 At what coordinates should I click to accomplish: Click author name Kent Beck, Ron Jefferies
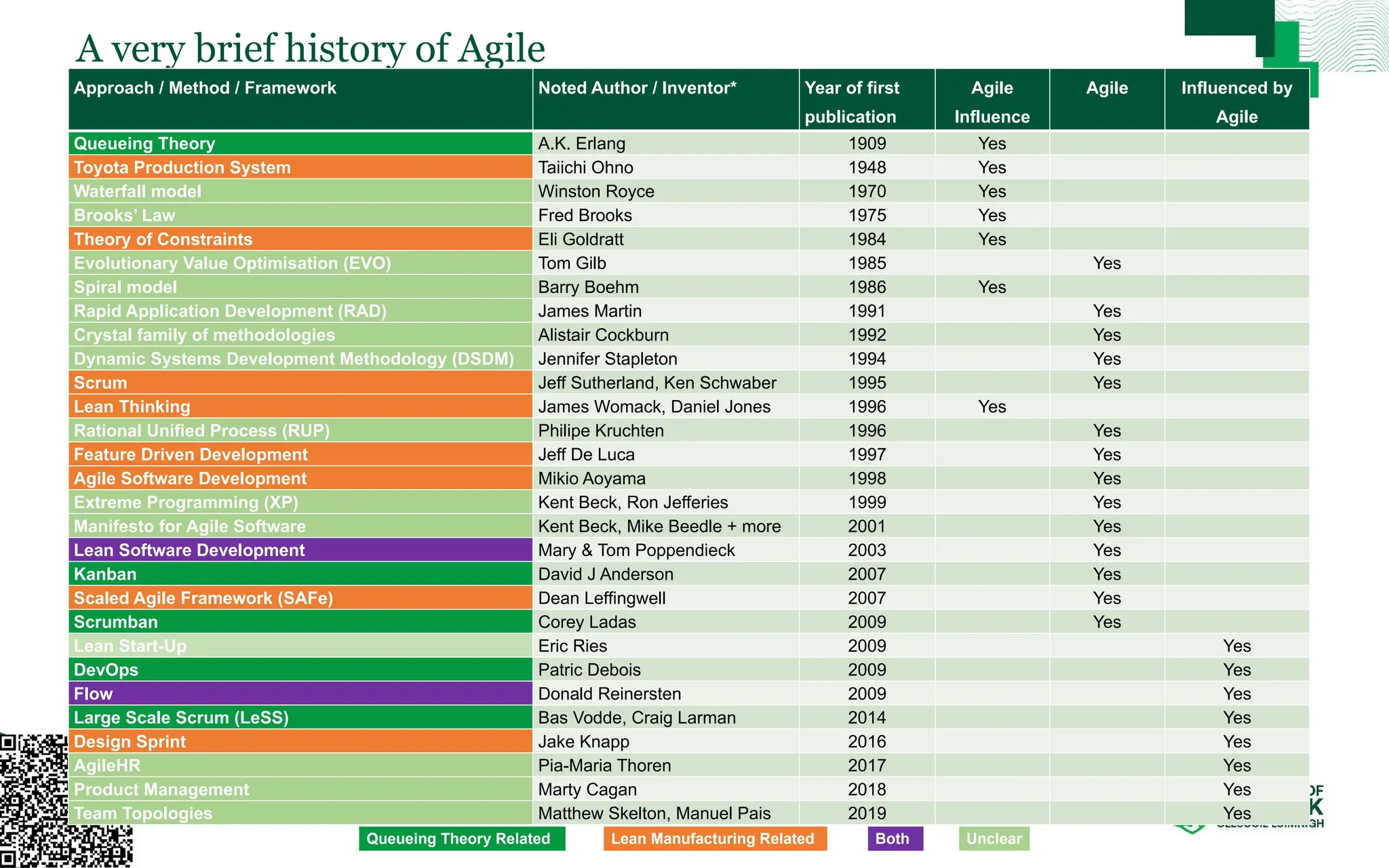tap(633, 502)
